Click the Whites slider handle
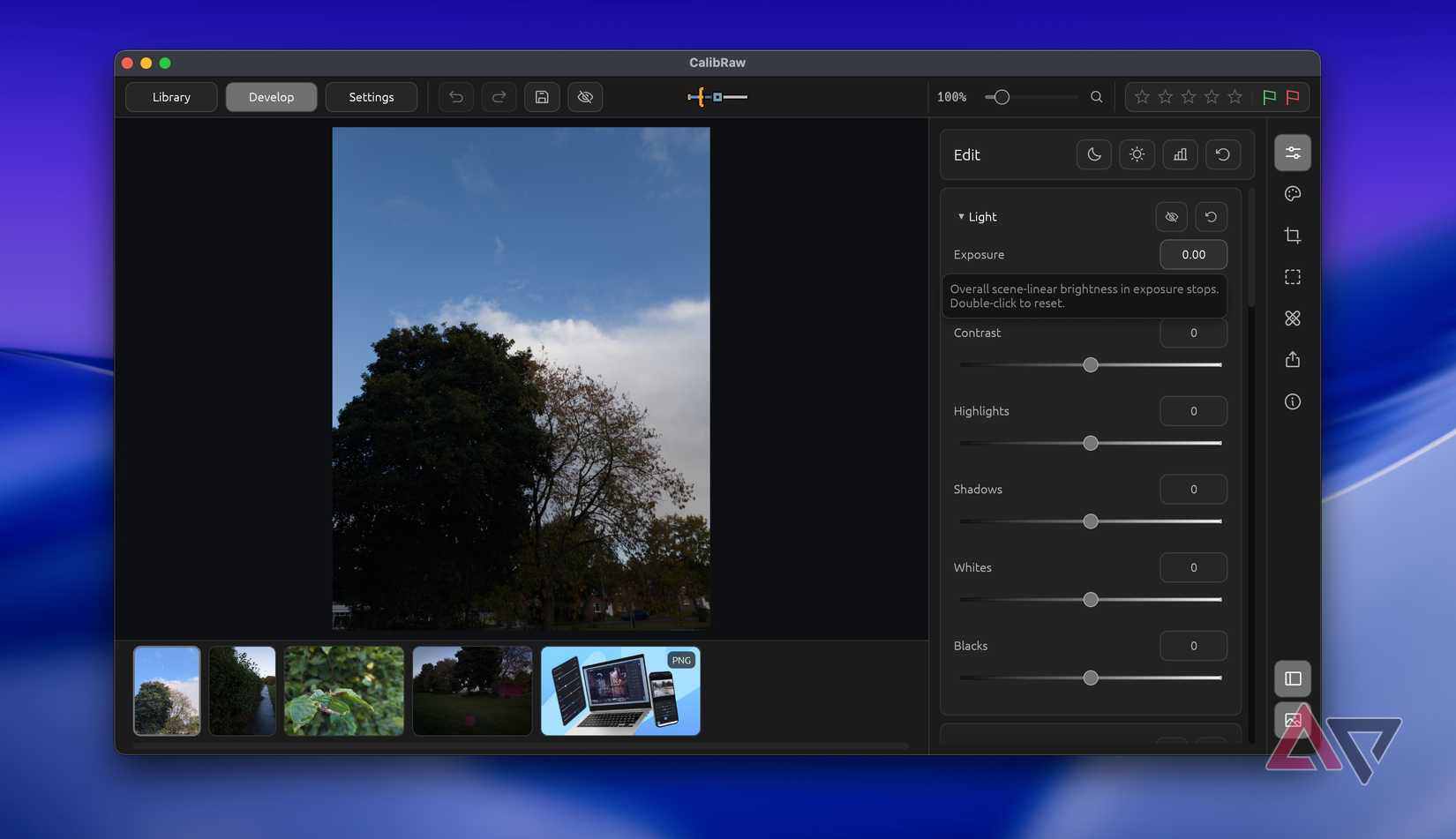Screen dimensions: 1456x839 click(x=1091, y=600)
